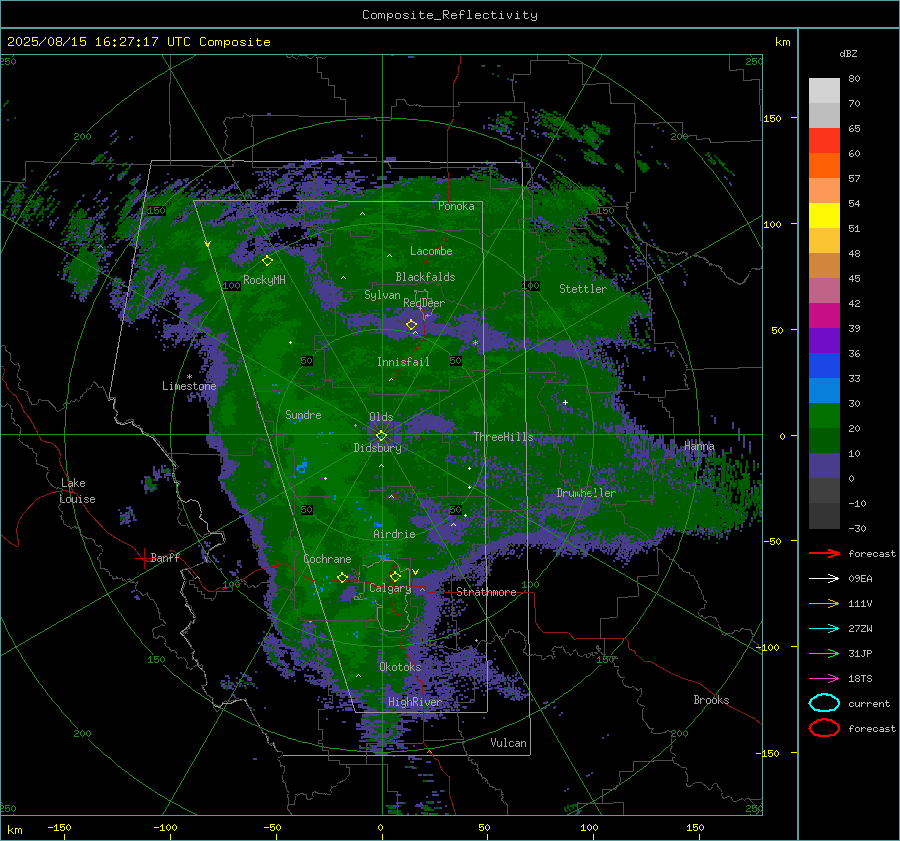Click the HighRiver city label
The image size is (900, 841).
(x=414, y=702)
